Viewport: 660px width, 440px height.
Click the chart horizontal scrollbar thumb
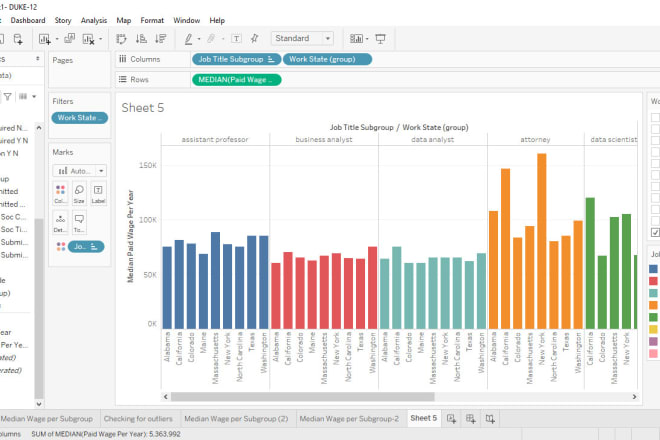[302, 397]
